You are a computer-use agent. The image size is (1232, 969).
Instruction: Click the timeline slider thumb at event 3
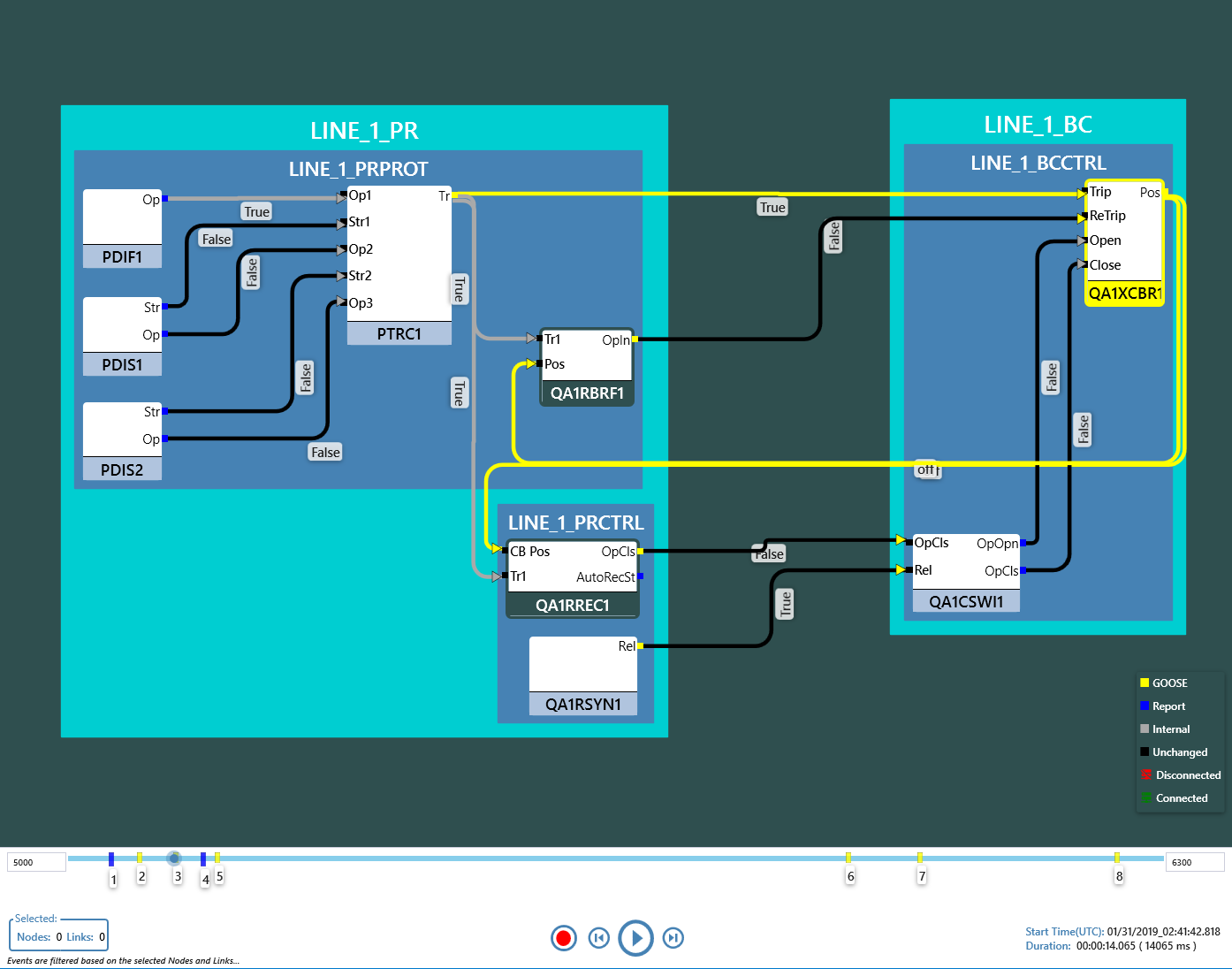173,858
